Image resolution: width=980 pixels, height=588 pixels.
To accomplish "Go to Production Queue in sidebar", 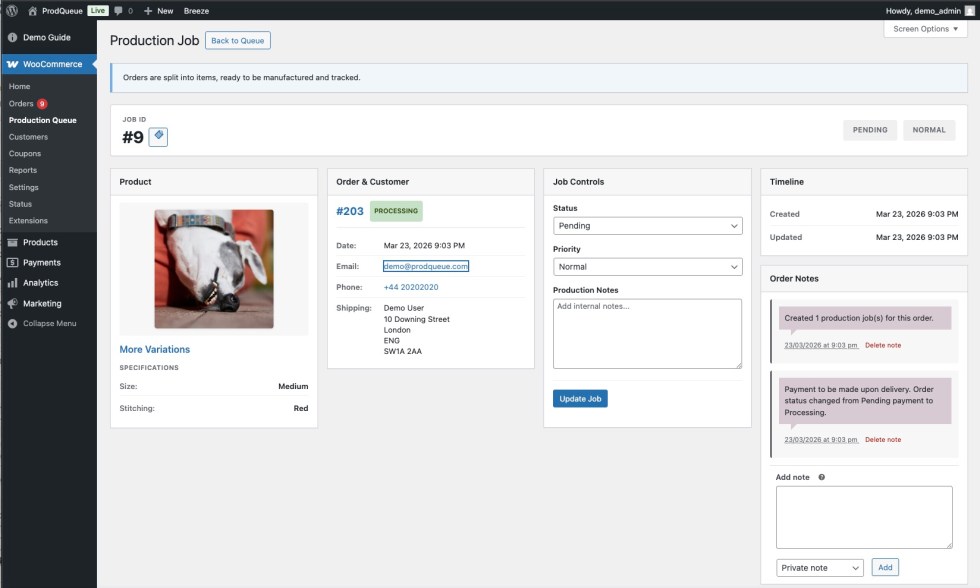I will (x=42, y=120).
